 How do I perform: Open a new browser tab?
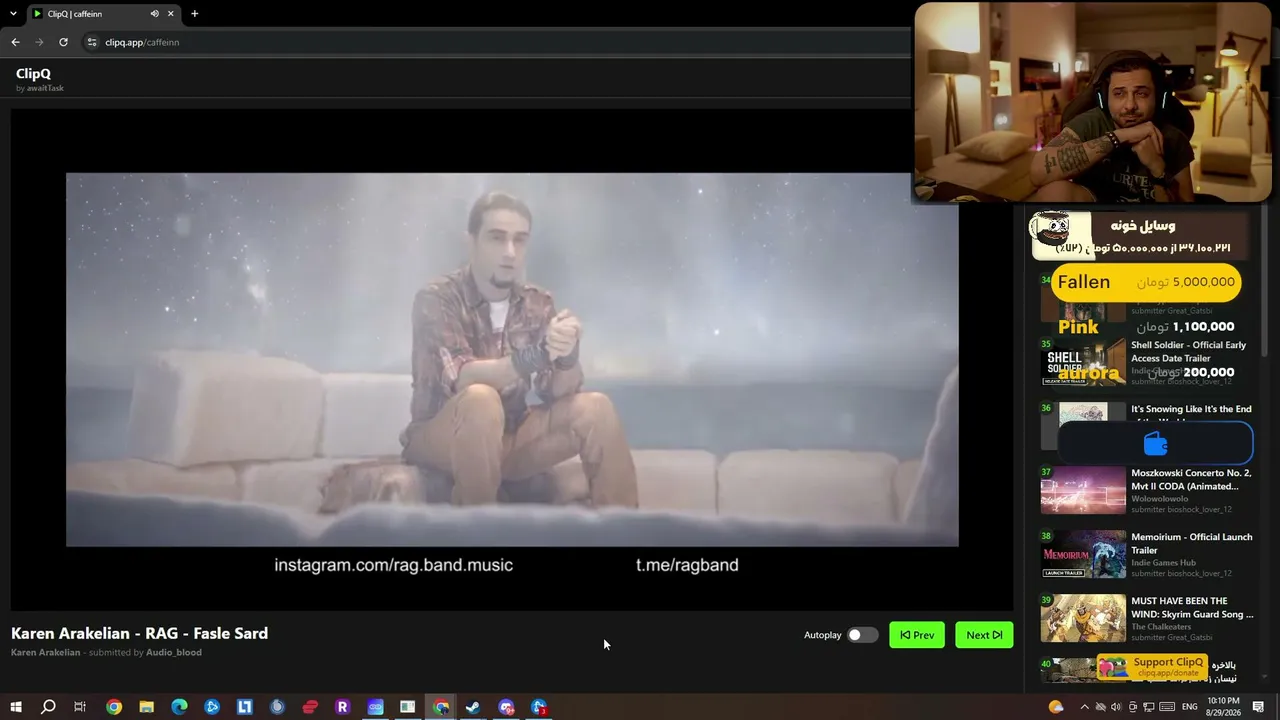click(x=194, y=14)
